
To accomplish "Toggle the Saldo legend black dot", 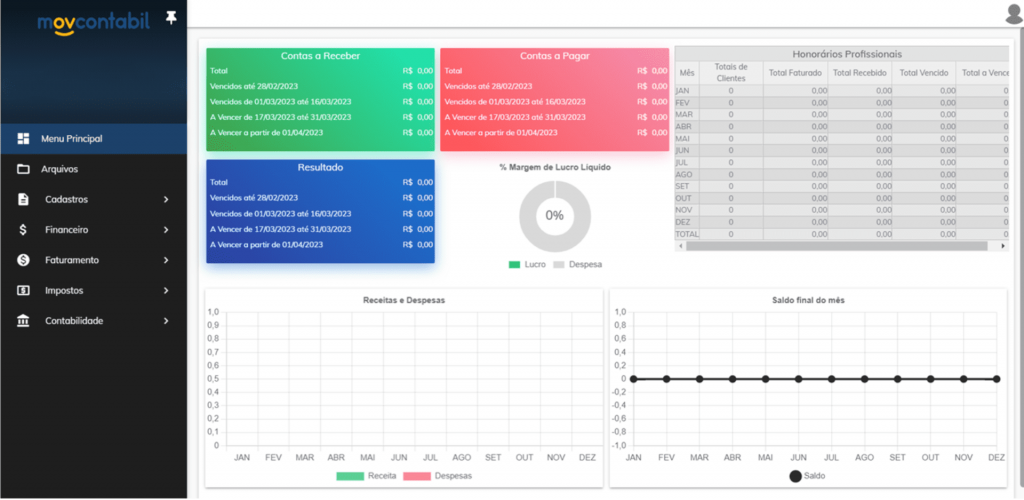I will point(796,476).
